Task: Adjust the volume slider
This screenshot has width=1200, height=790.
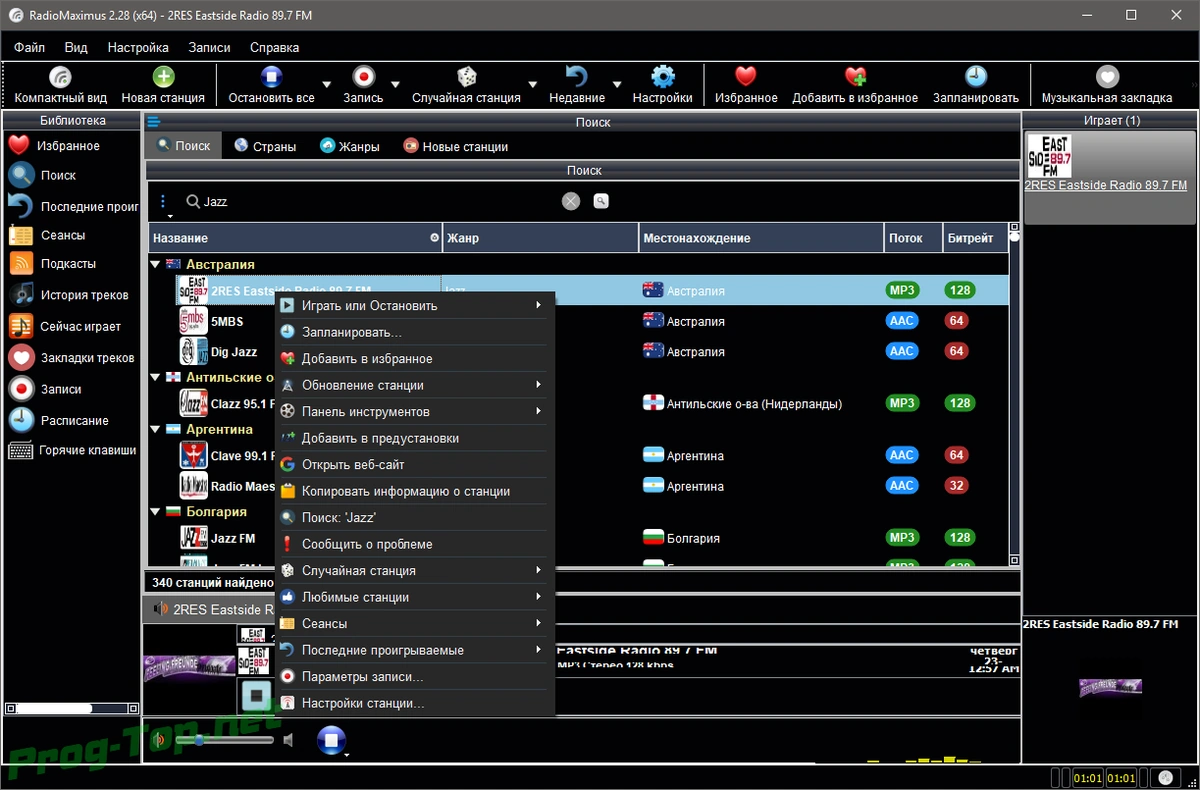Action: (x=225, y=740)
